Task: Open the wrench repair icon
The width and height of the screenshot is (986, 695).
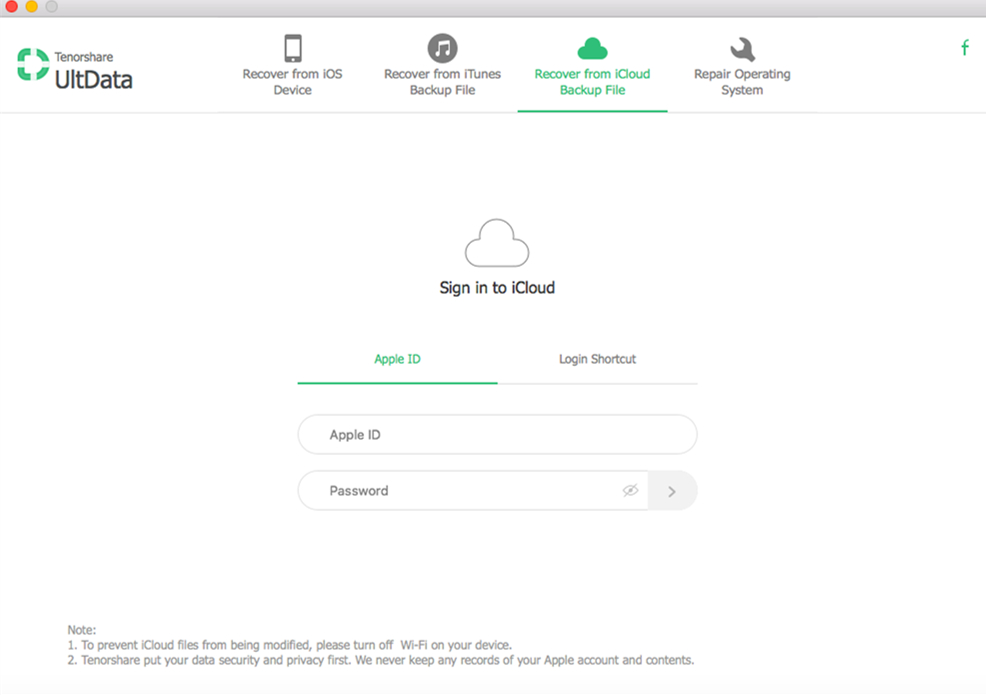Action: tap(742, 49)
